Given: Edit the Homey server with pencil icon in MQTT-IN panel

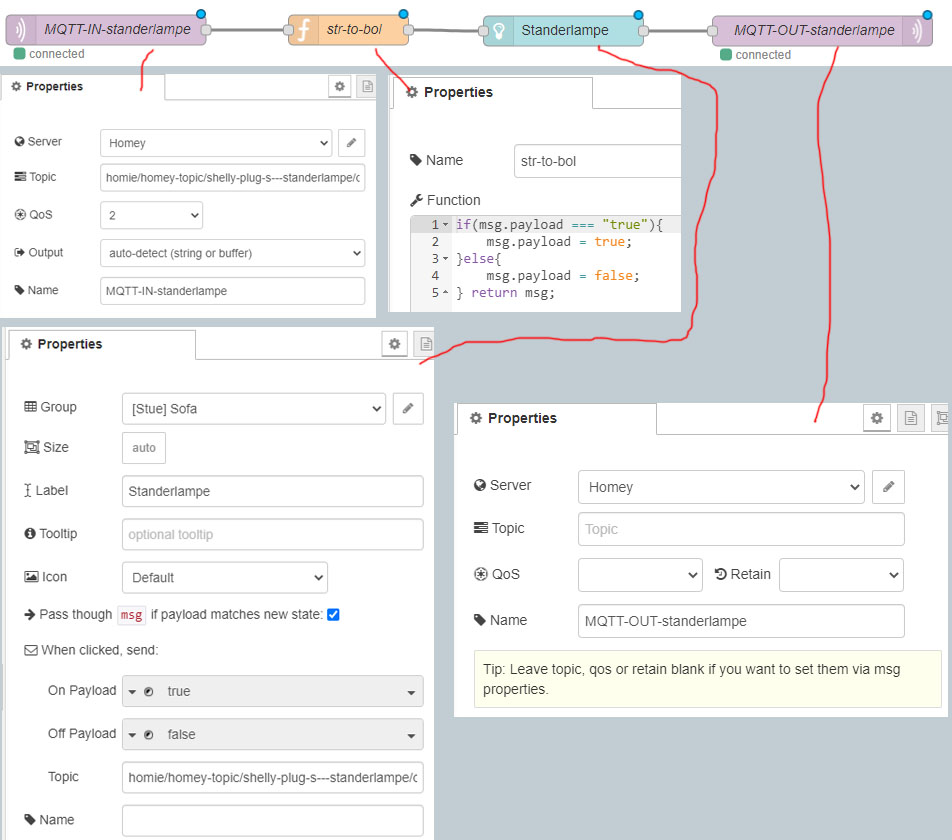Looking at the screenshot, I should (351, 143).
